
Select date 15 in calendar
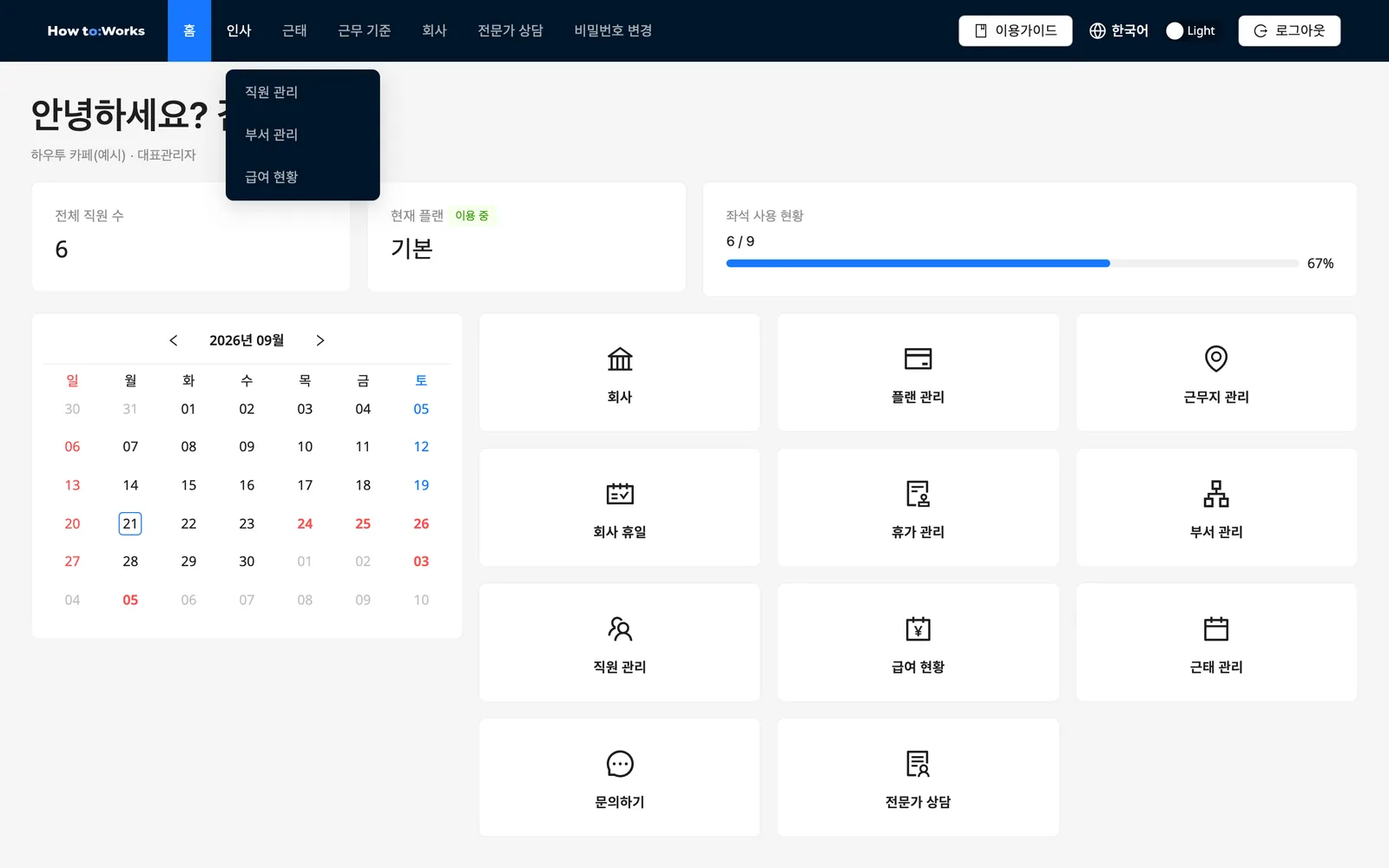(x=188, y=485)
